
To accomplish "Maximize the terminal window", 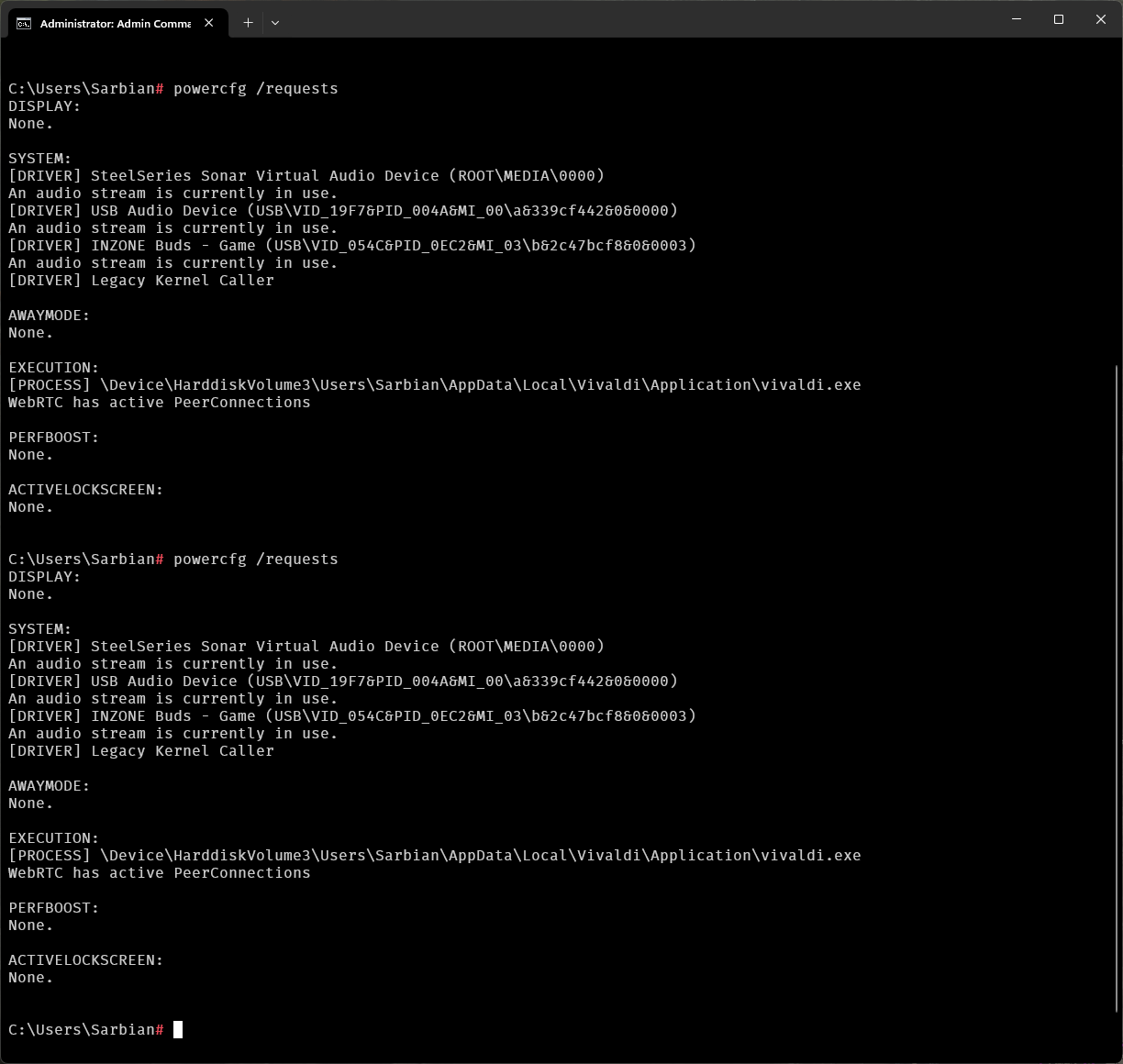I will tap(1059, 19).
